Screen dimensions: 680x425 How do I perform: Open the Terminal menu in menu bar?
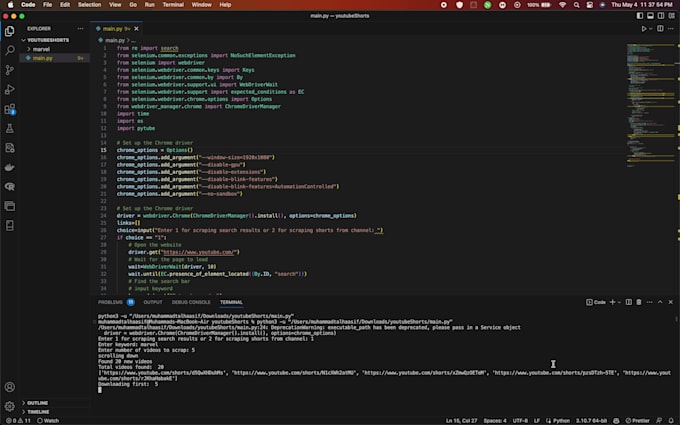point(173,4)
